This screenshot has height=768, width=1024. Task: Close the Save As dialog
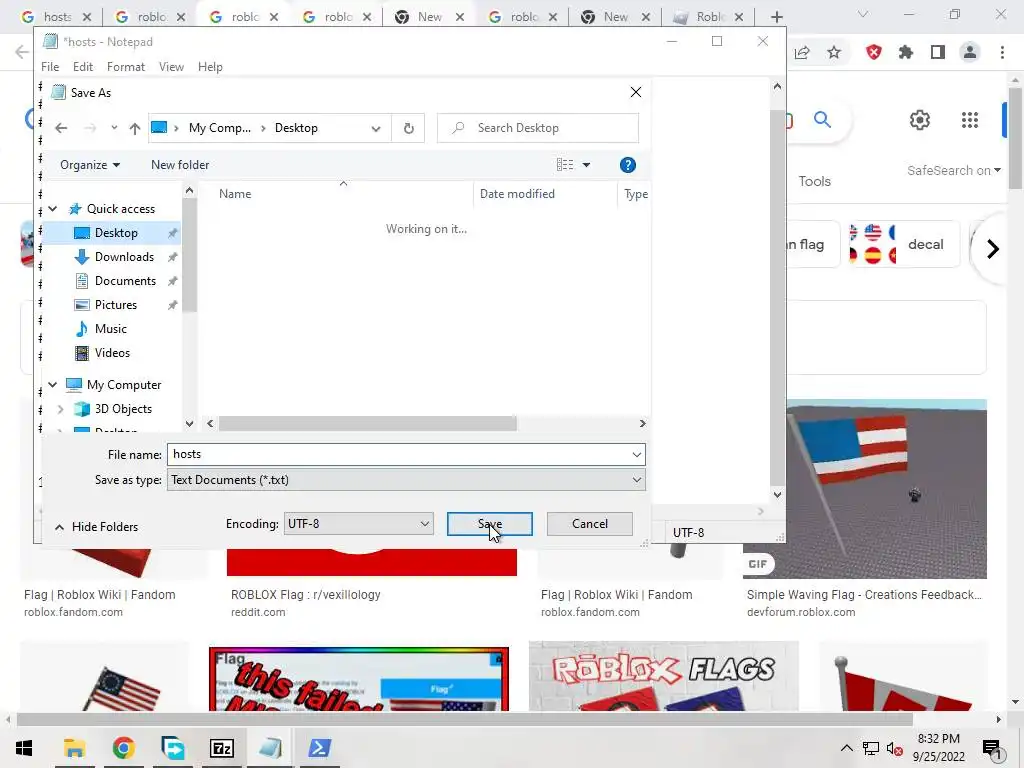636,93
